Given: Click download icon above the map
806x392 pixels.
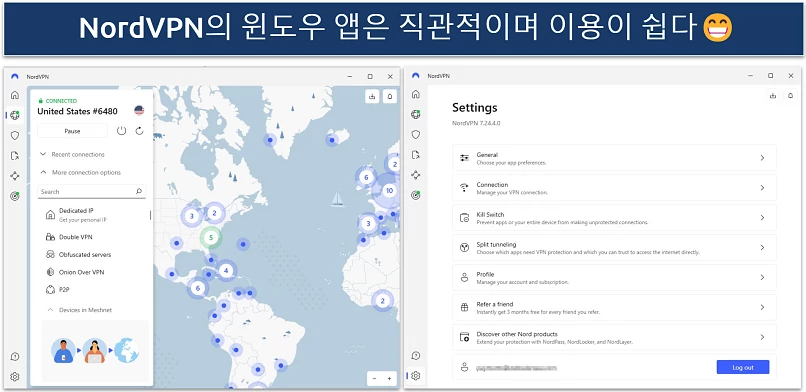Looking at the screenshot, I should tap(372, 96).
